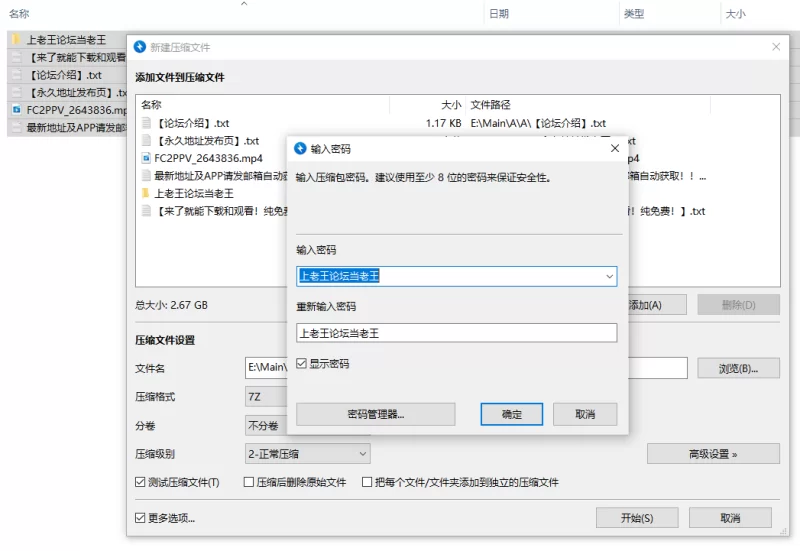Uncheck the 显示密码 checkbox
The height and width of the screenshot is (551, 800).
coord(302,363)
